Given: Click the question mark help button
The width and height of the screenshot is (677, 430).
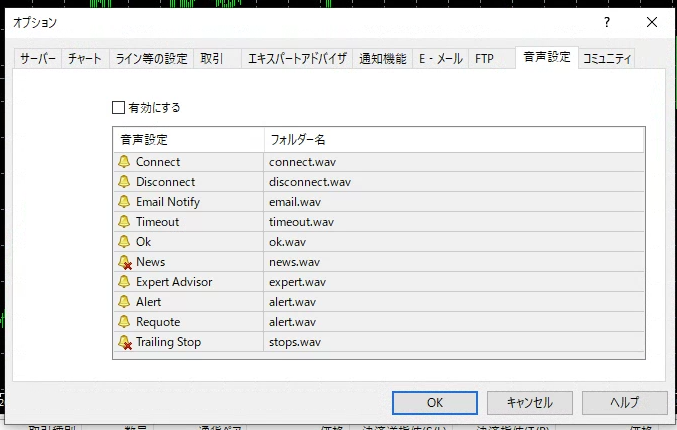Looking at the screenshot, I should (607, 22).
